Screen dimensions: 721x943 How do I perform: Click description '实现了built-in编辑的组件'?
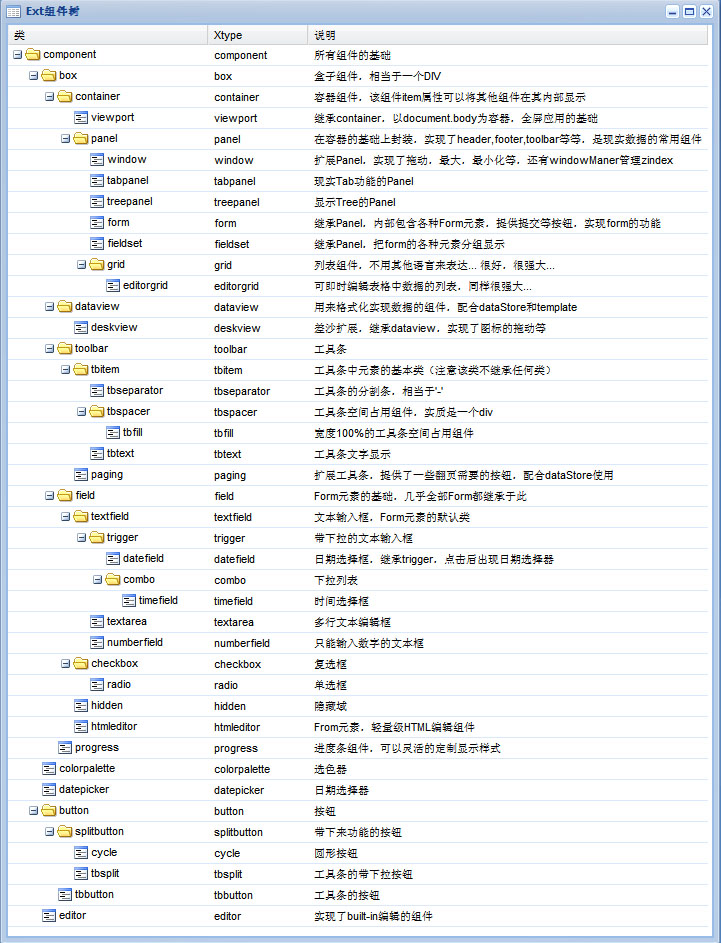[373, 916]
